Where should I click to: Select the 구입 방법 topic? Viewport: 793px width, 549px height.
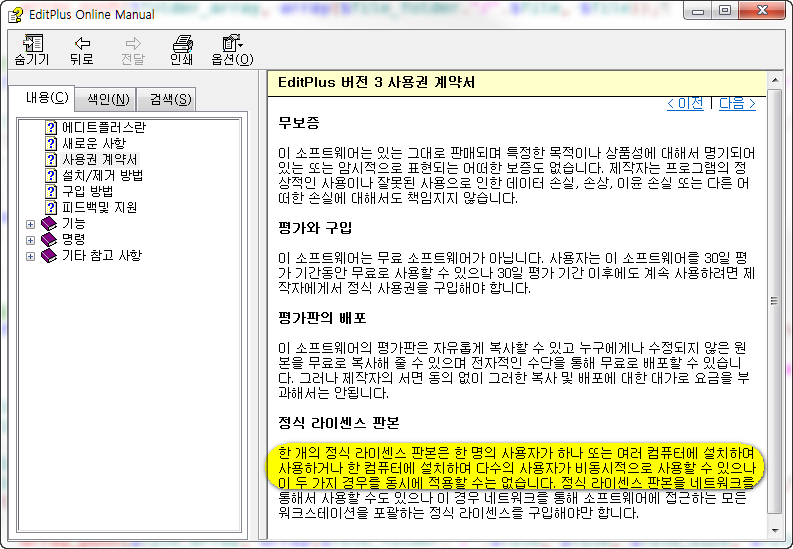tap(87, 192)
